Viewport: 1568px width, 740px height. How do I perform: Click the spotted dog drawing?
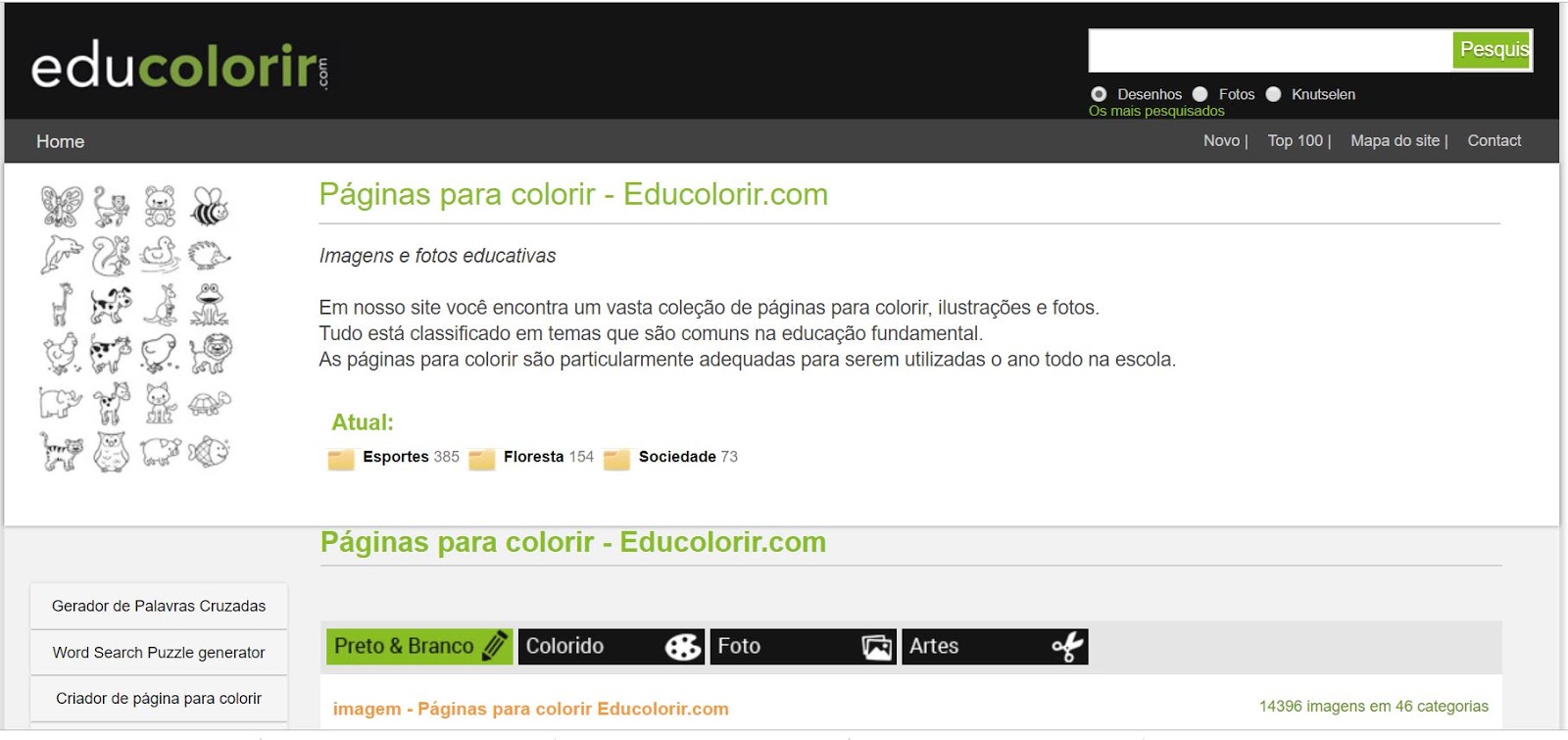(x=111, y=305)
